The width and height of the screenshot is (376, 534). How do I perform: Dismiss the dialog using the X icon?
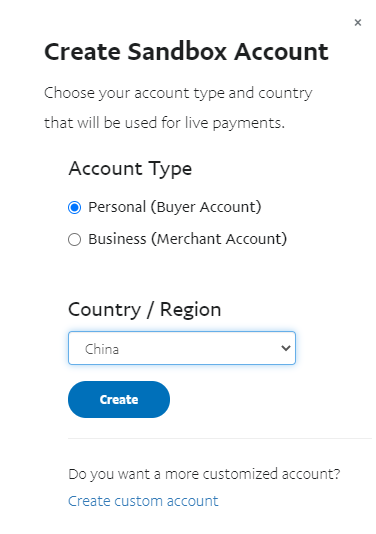coord(358,22)
